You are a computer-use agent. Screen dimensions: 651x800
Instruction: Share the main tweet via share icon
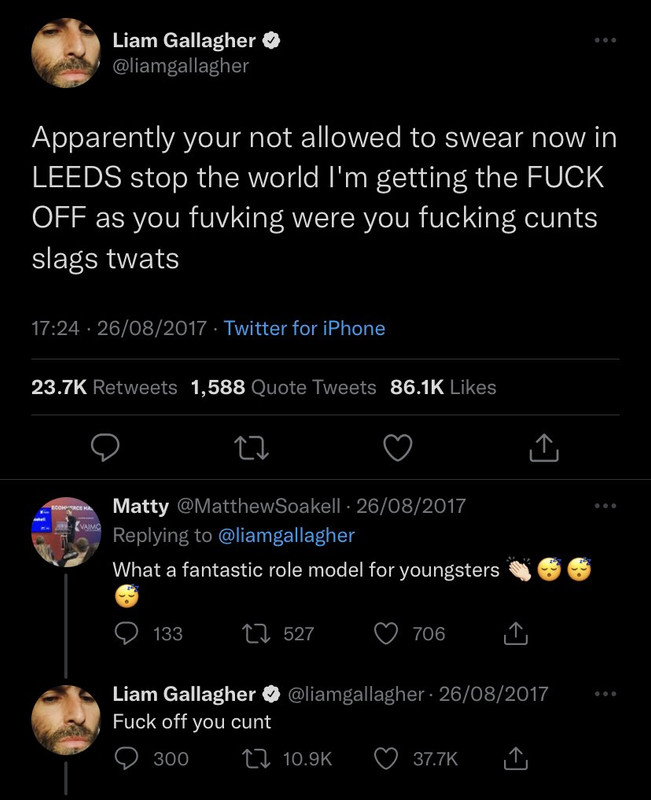(544, 447)
